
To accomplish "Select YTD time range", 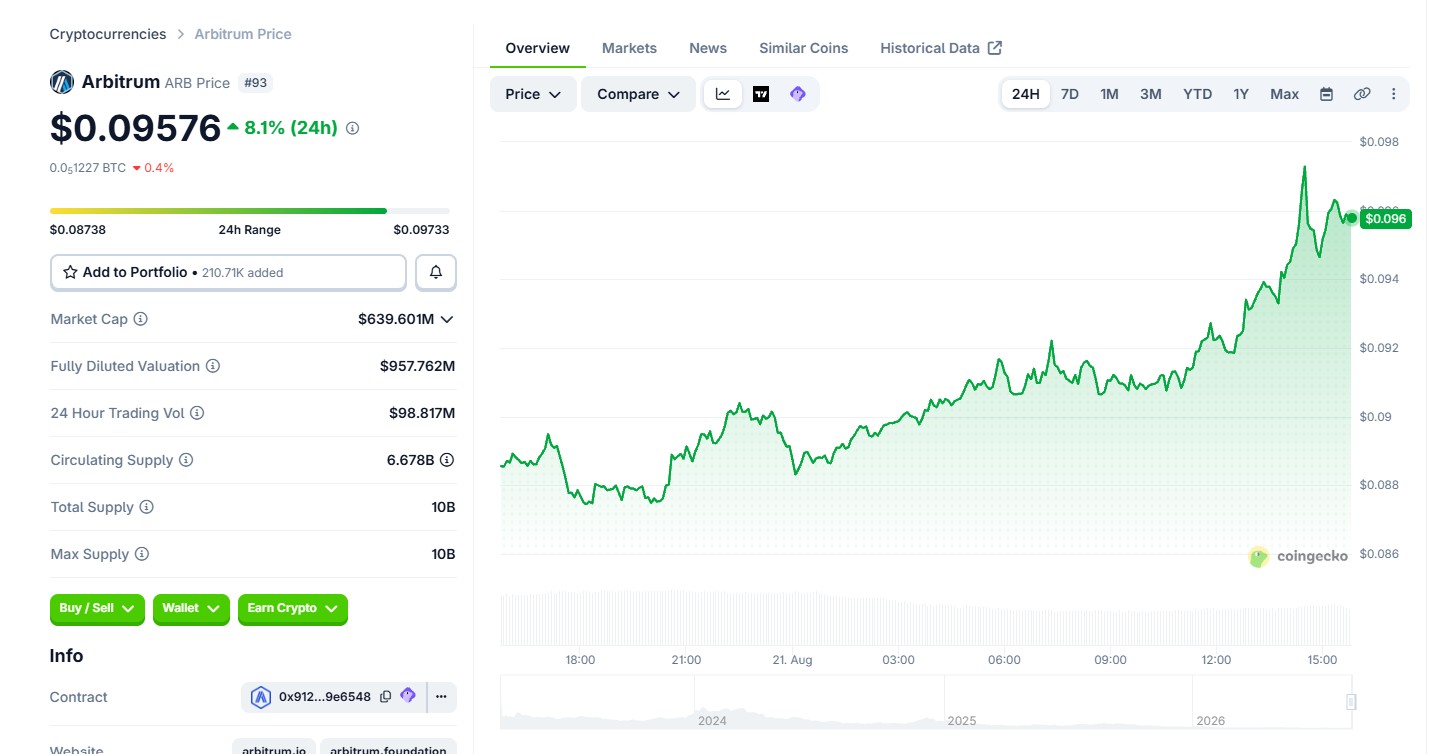I will coord(1198,94).
